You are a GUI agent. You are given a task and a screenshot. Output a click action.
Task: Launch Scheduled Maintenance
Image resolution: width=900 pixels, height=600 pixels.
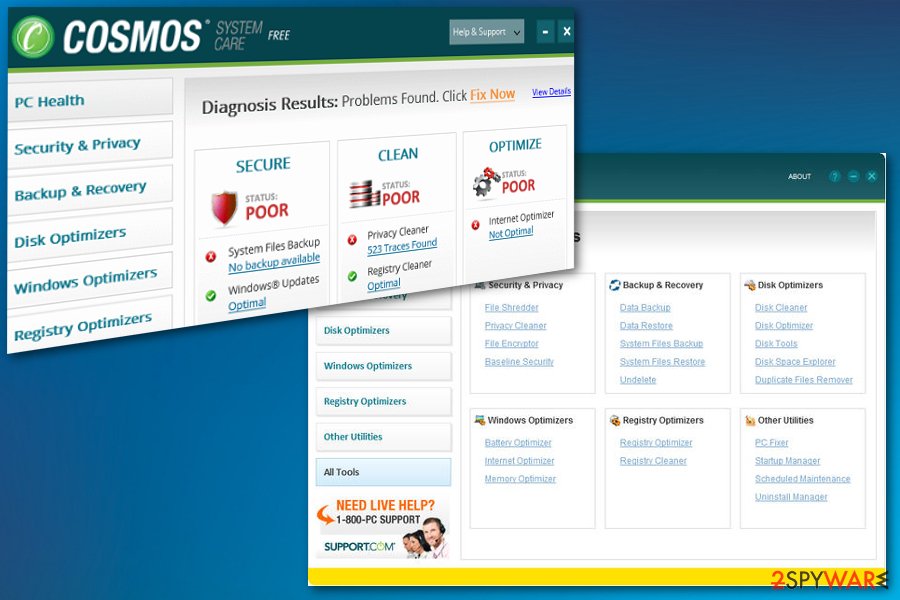(x=802, y=479)
